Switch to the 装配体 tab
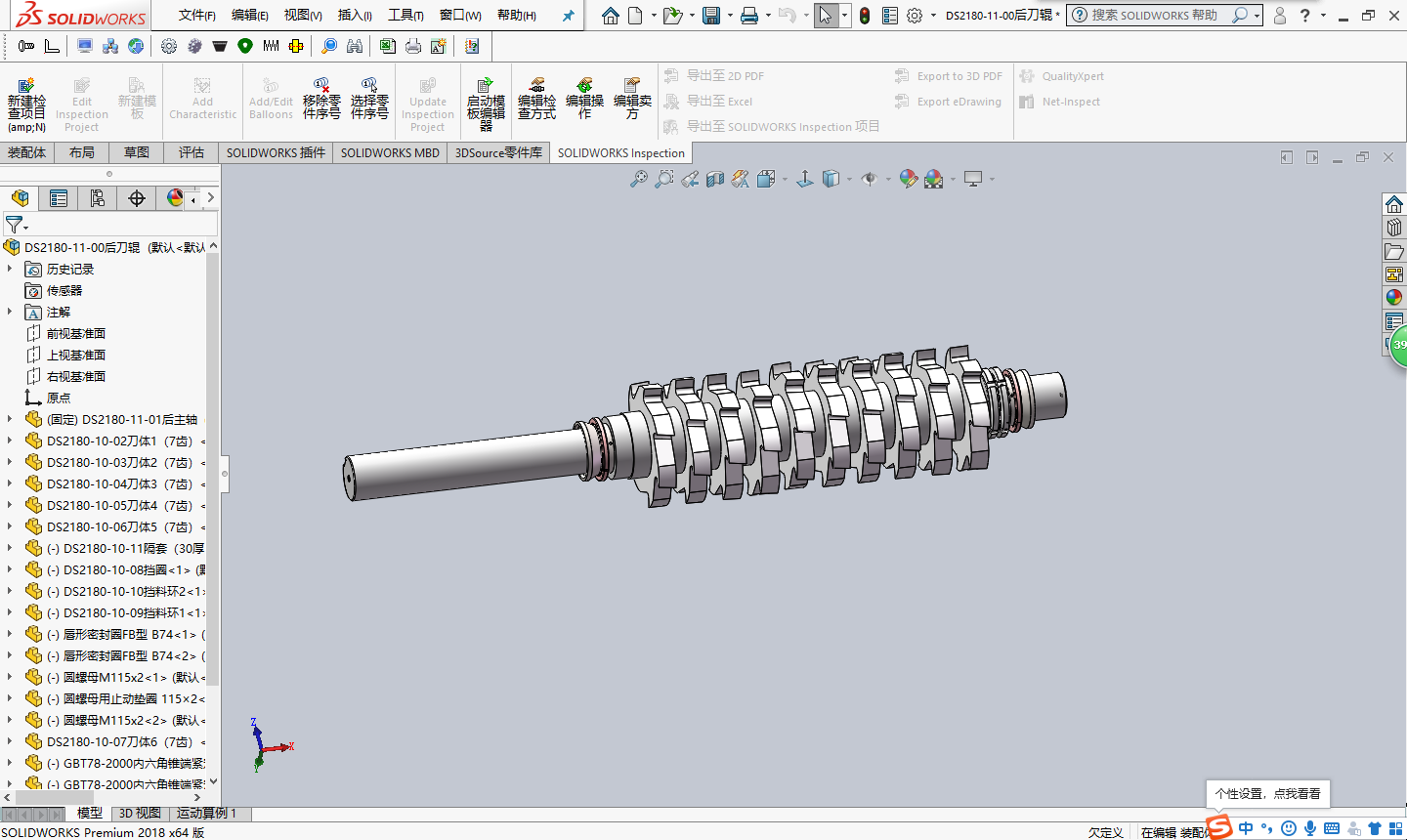The image size is (1407, 840). pyautogui.click(x=27, y=152)
